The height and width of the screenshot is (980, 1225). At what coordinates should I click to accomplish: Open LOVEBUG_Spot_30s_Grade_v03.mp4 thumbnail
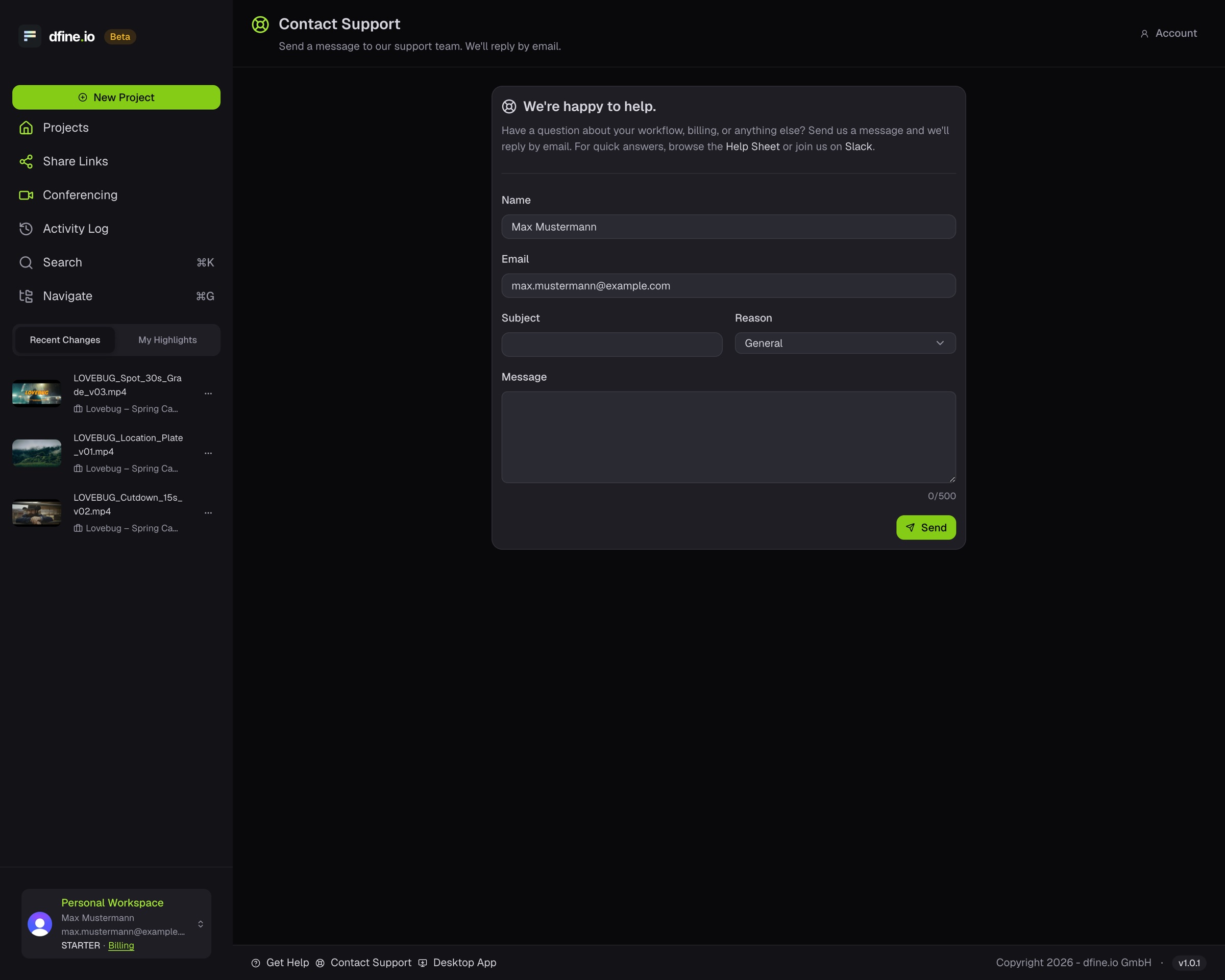coord(36,393)
